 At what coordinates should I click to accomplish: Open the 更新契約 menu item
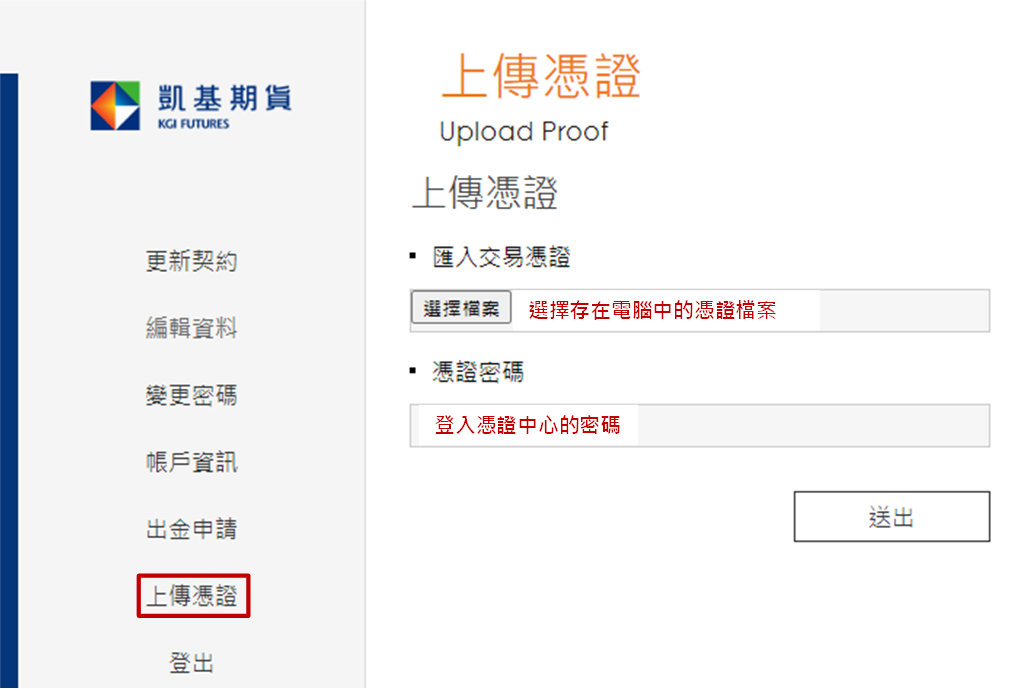[x=191, y=261]
